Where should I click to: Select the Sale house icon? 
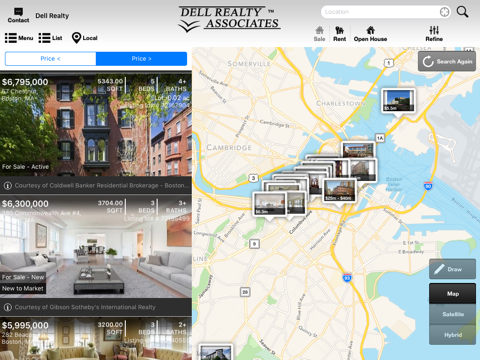pos(319,30)
